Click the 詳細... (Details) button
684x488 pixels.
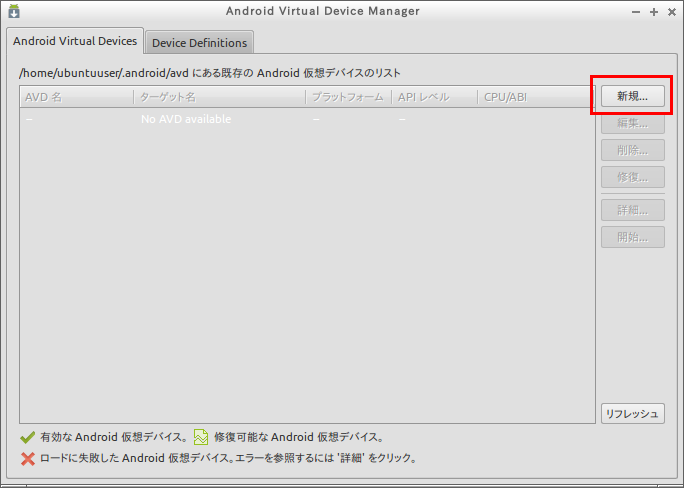click(x=633, y=210)
